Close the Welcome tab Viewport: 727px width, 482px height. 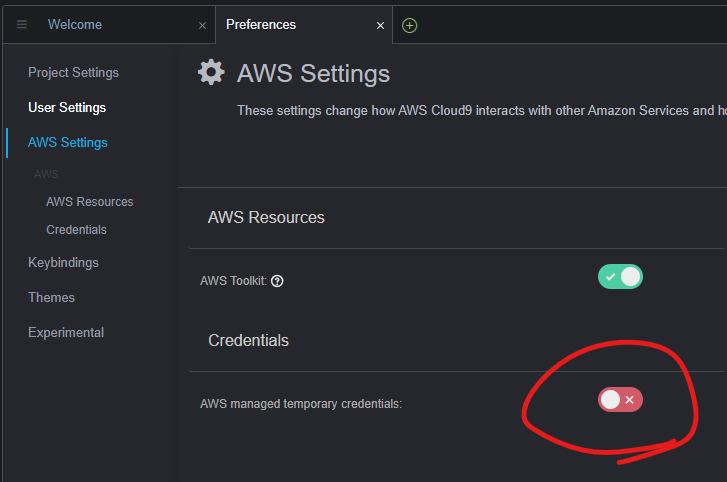(x=202, y=25)
